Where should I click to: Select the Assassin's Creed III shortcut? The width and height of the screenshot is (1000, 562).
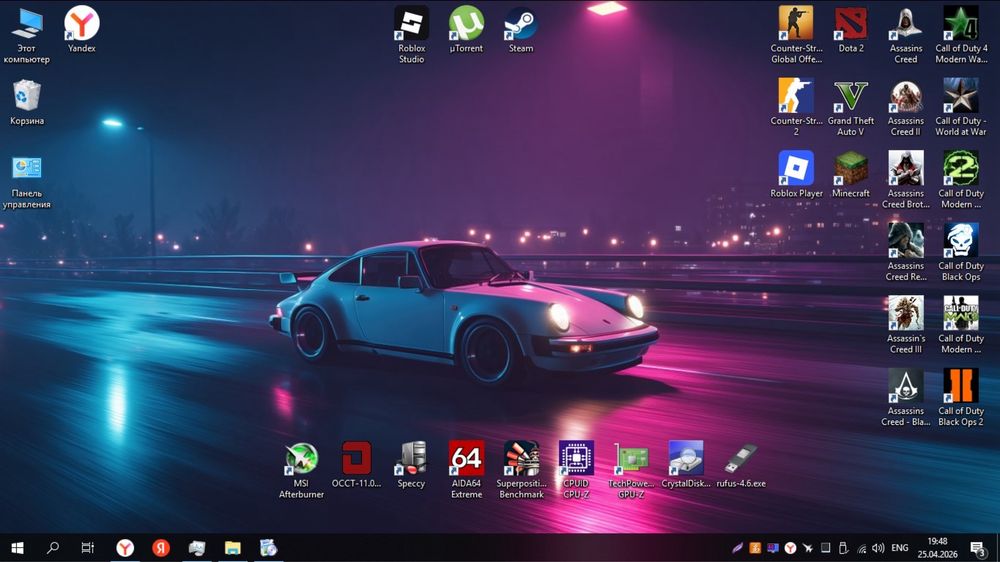[906, 325]
